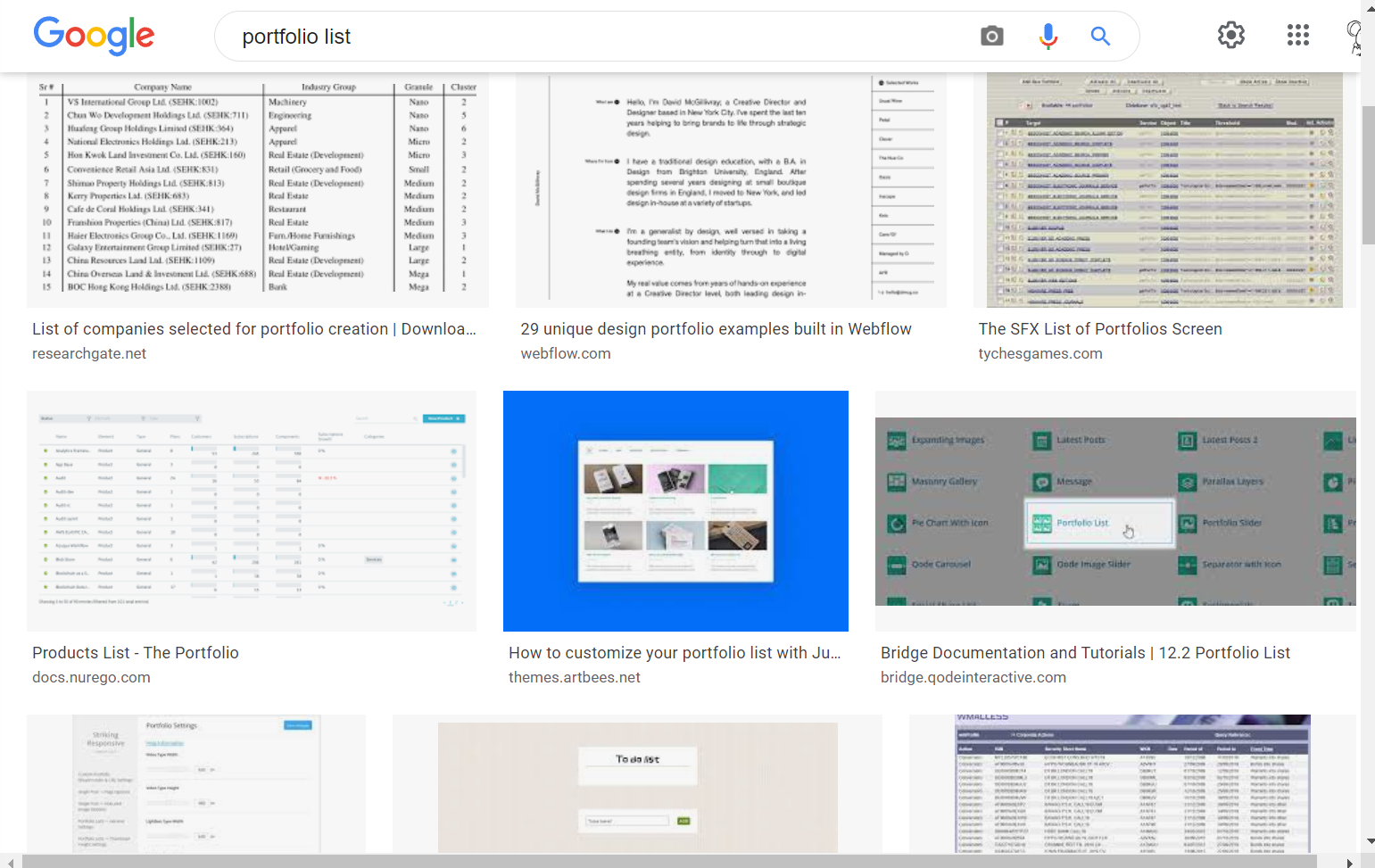The image size is (1375, 868).
Task: Open the settings gear icon
Action: pyautogui.click(x=1230, y=36)
